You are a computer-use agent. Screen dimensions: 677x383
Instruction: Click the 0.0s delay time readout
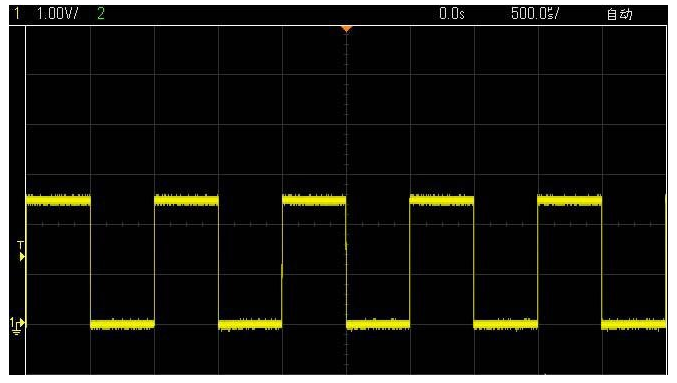coord(452,14)
